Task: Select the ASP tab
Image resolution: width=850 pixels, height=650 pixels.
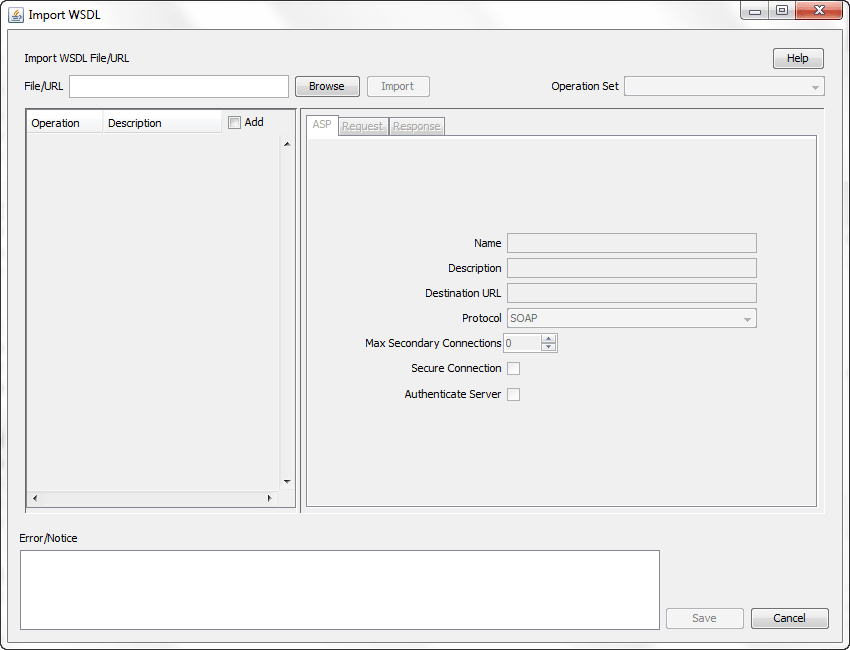Action: (322, 125)
